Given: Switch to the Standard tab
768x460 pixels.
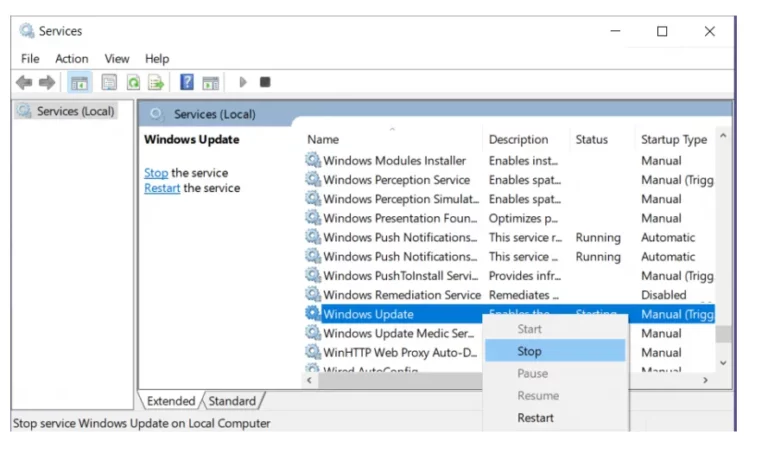Looking at the screenshot, I should pyautogui.click(x=232, y=401).
